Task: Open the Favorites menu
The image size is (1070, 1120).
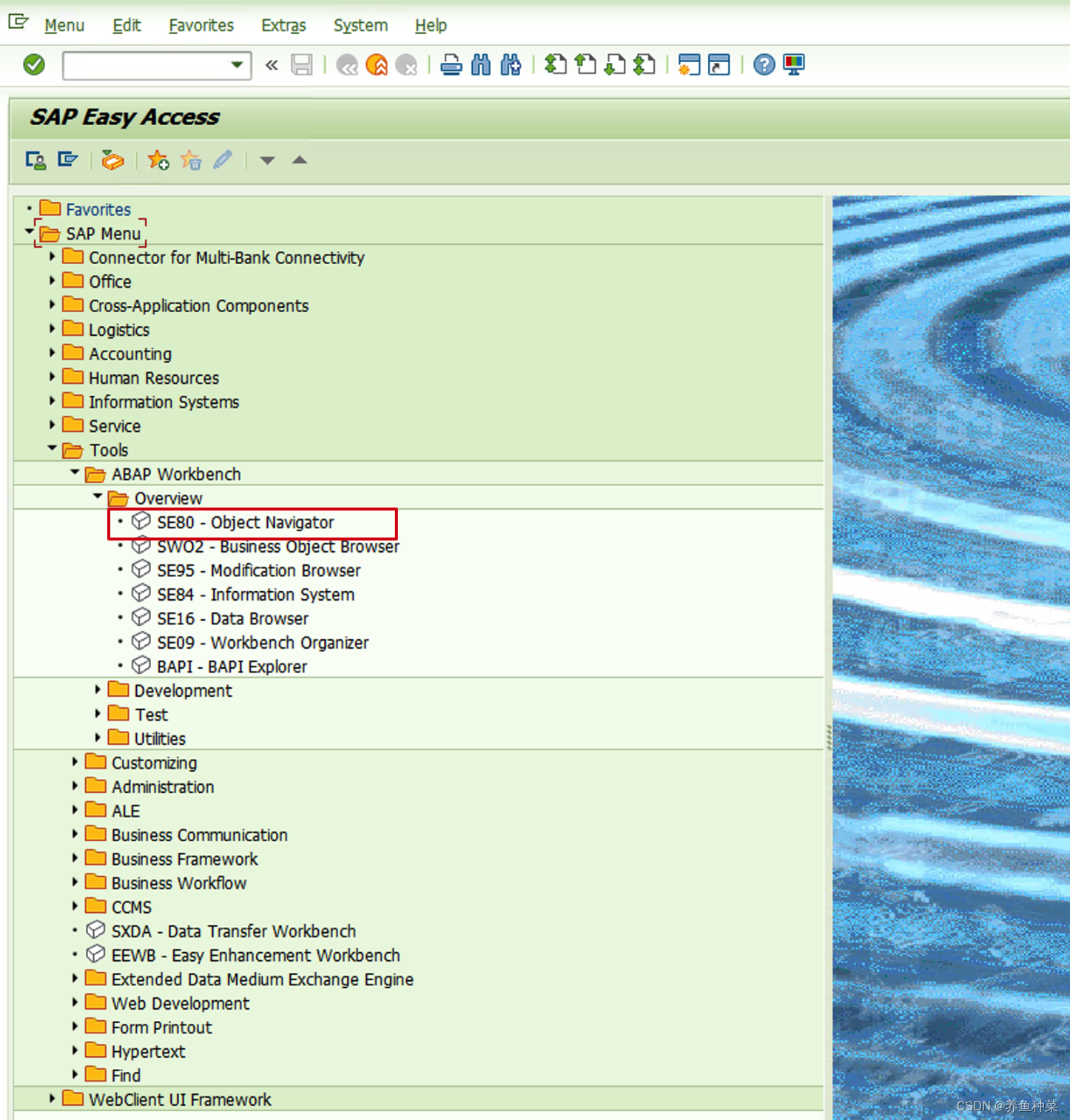Action: click(201, 25)
